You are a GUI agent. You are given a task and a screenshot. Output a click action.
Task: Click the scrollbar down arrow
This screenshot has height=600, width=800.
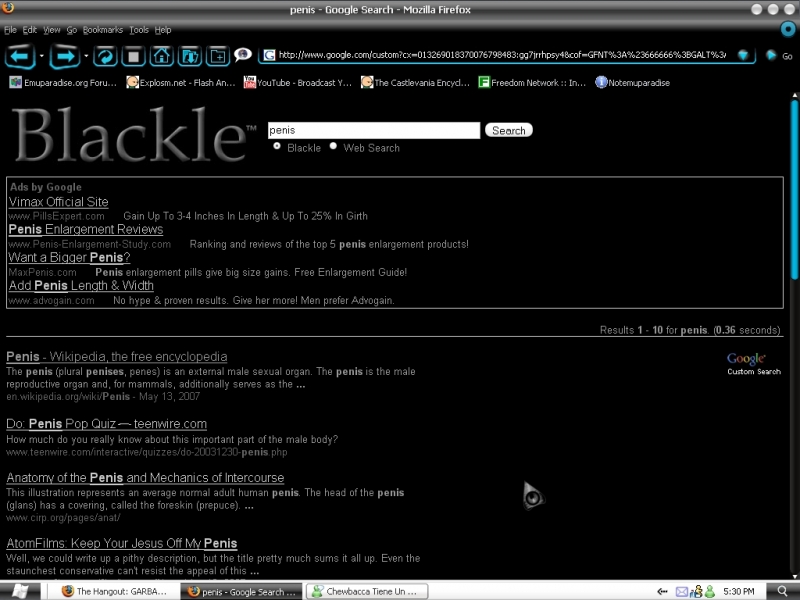tap(794, 577)
